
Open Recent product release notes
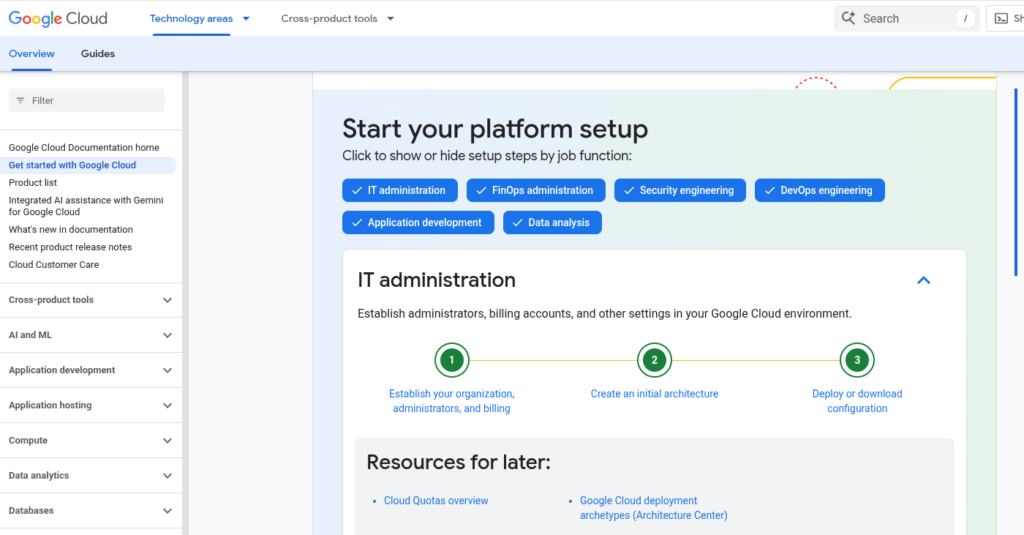click(70, 247)
